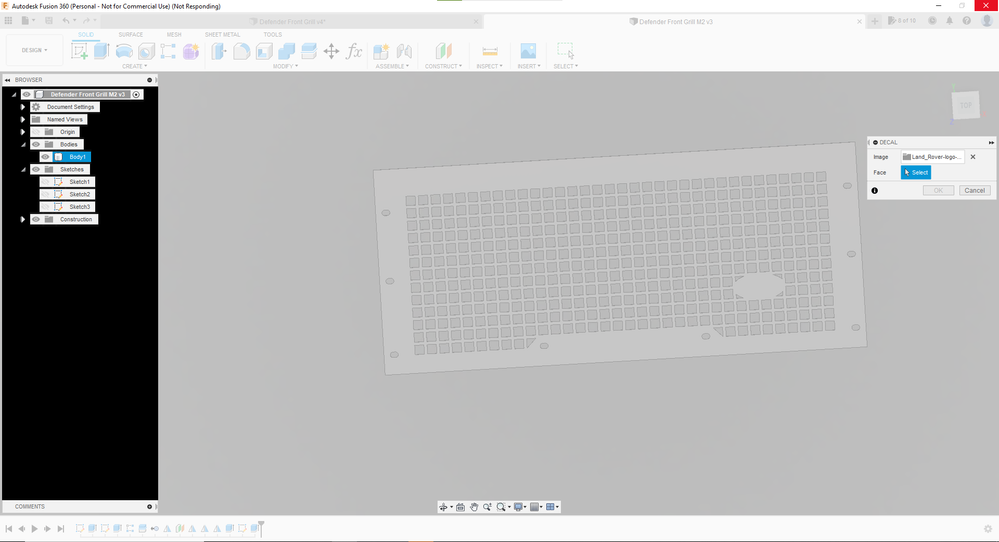Switch to Defender Front Grill v4 document tab
The image size is (999, 542).
point(292,22)
